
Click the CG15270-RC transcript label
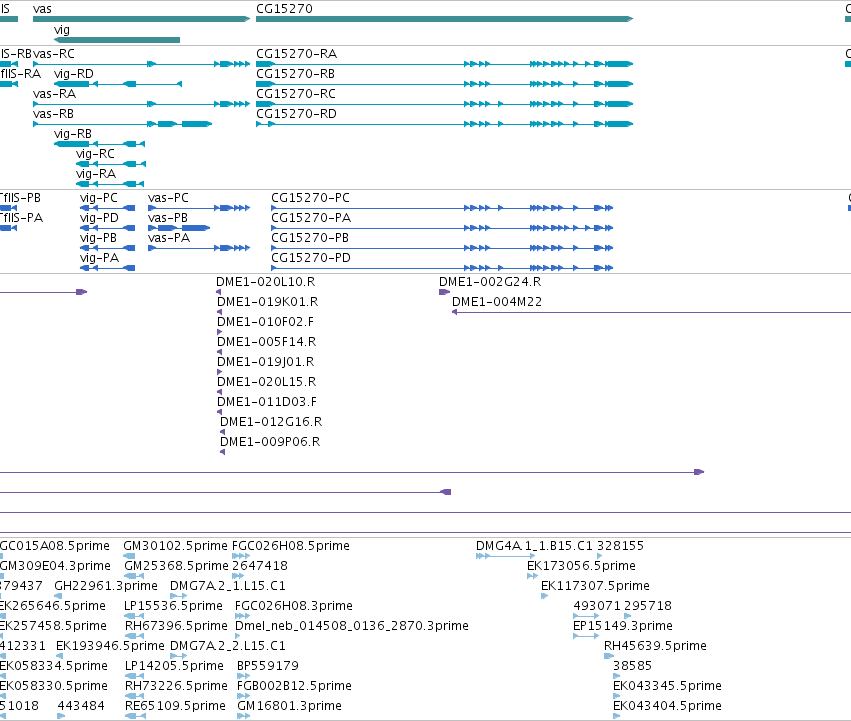coord(296,94)
